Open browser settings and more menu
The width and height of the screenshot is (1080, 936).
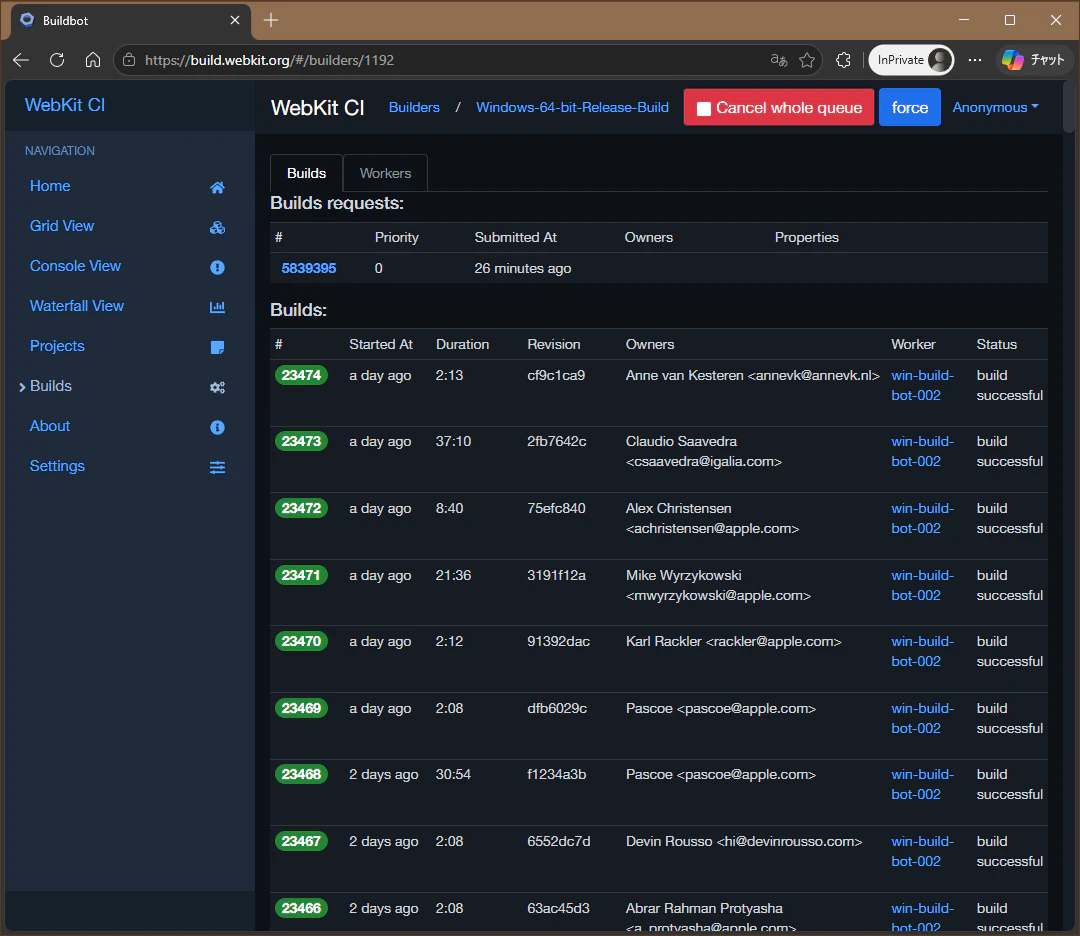click(x=975, y=60)
